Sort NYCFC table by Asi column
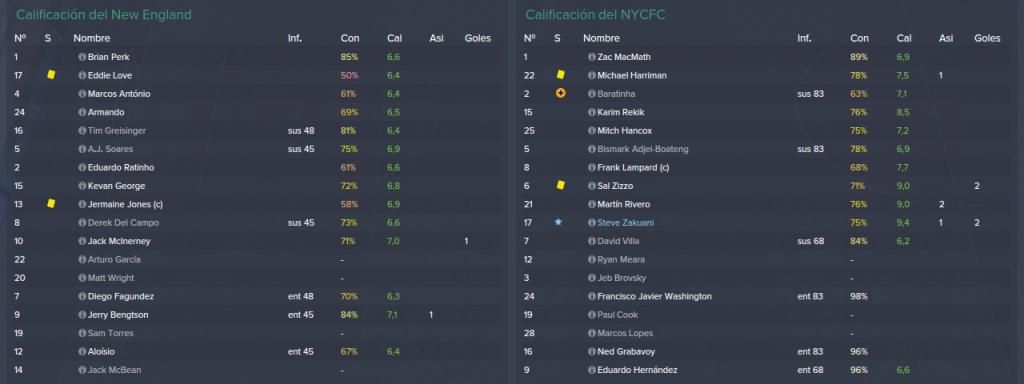Image resolution: width=1024 pixels, height=384 pixels. pyautogui.click(x=946, y=39)
